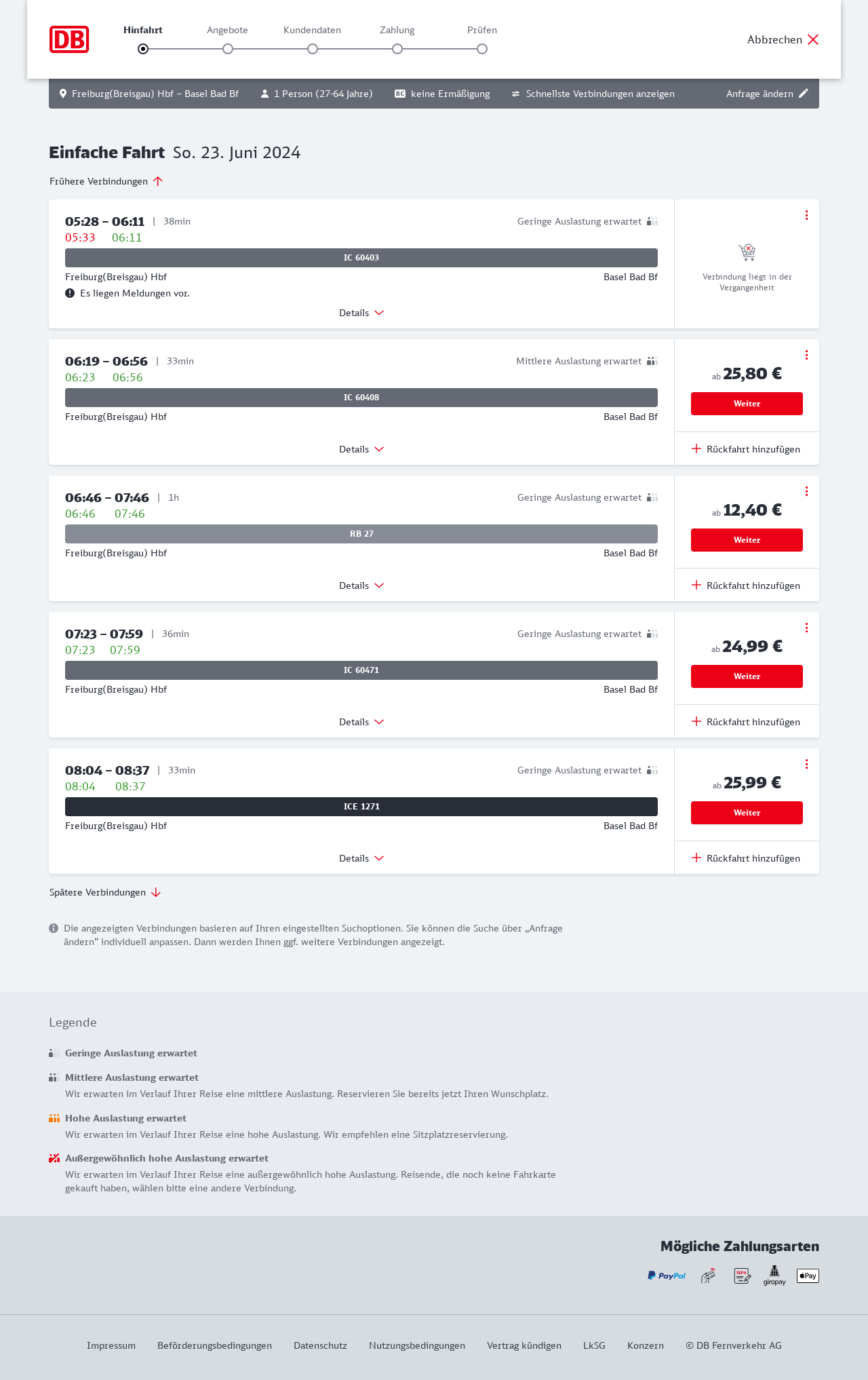868x1380 pixels.
Task: Click the PayPal payment icon
Action: click(667, 1276)
